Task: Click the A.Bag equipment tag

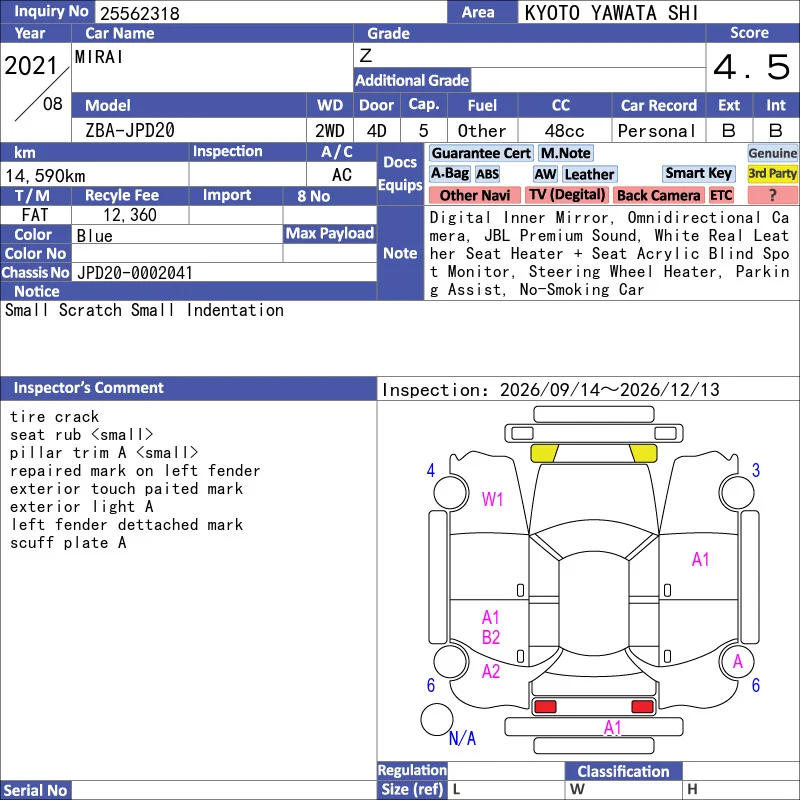Action: pos(449,174)
